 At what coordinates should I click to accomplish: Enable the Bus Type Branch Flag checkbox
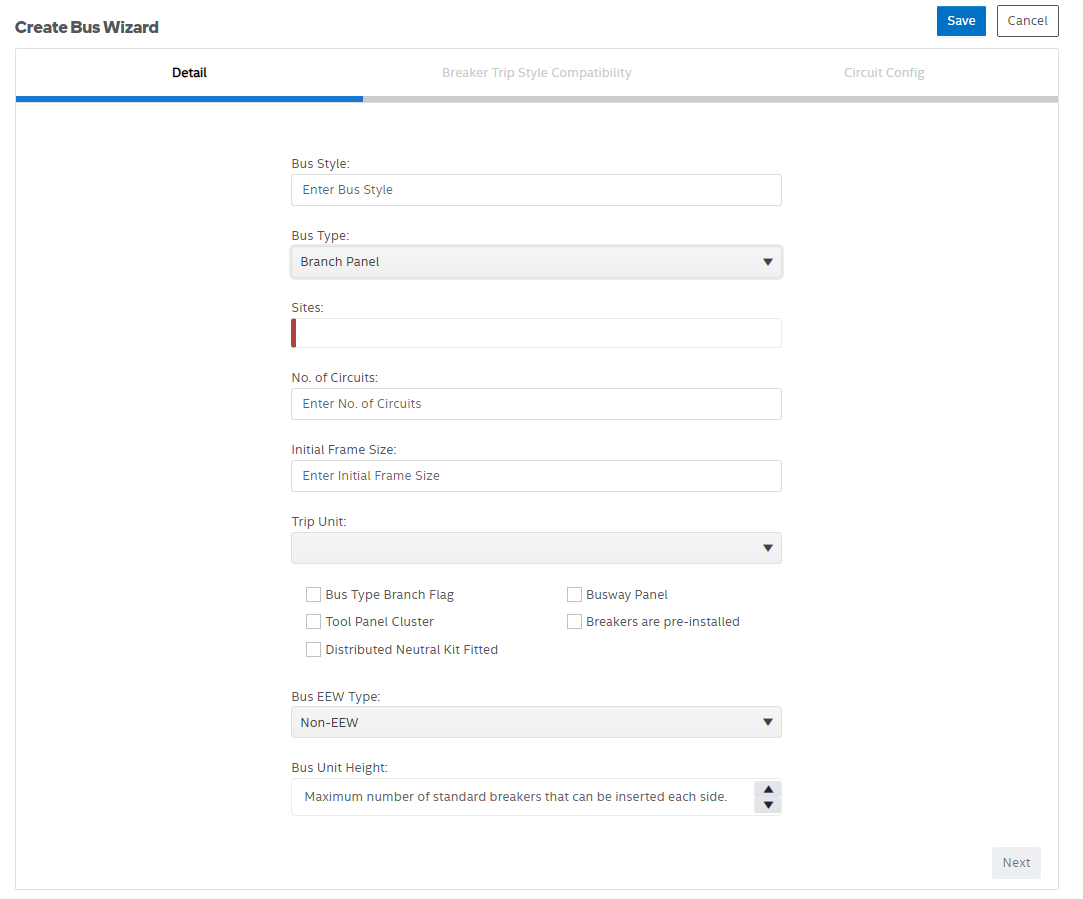(314, 595)
